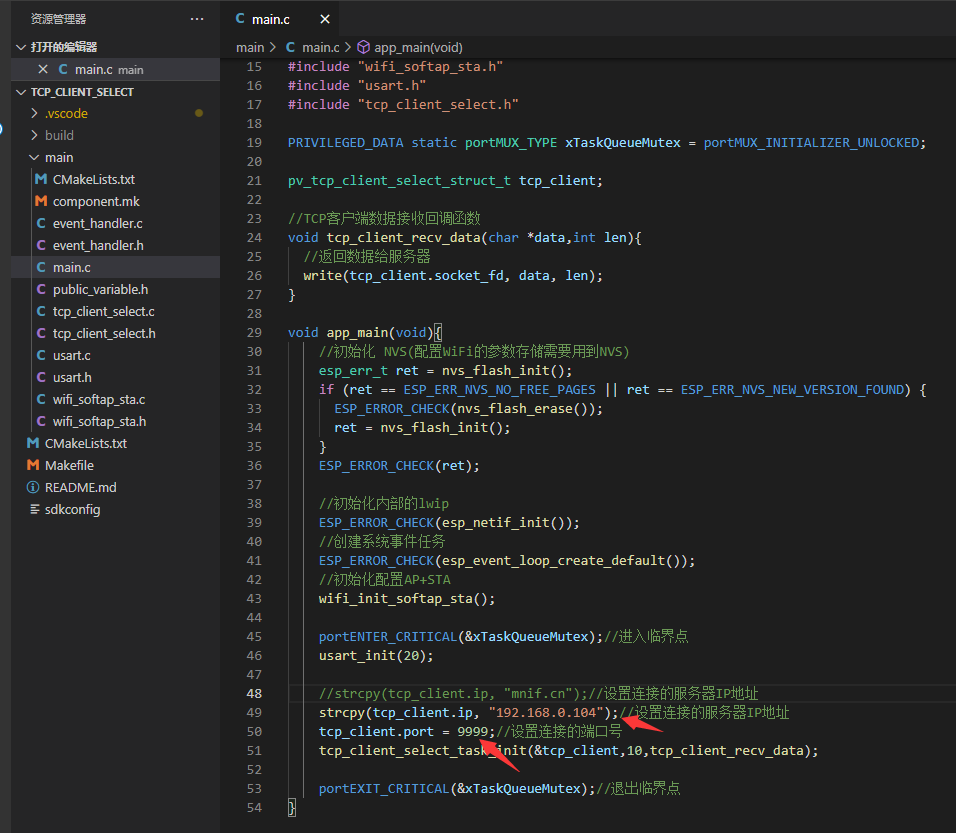
Task: Collapse the TCP_CLIENT_SELECT project section
Action: click(x=21, y=92)
